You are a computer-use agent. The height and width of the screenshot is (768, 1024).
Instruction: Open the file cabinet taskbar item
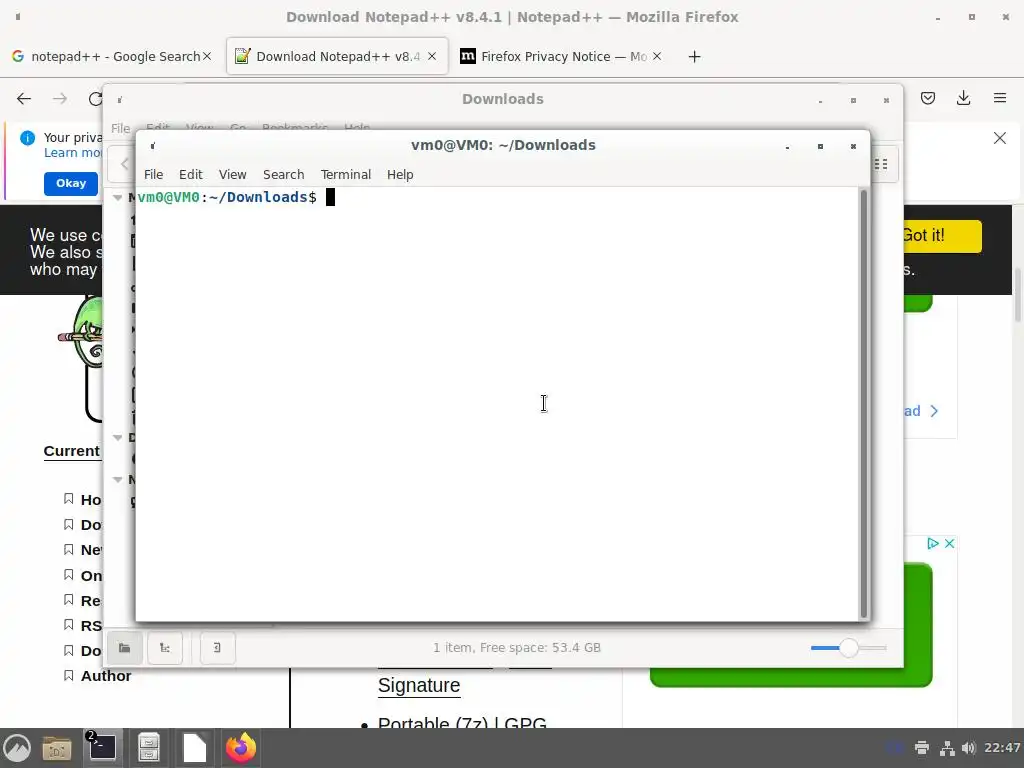(149, 748)
